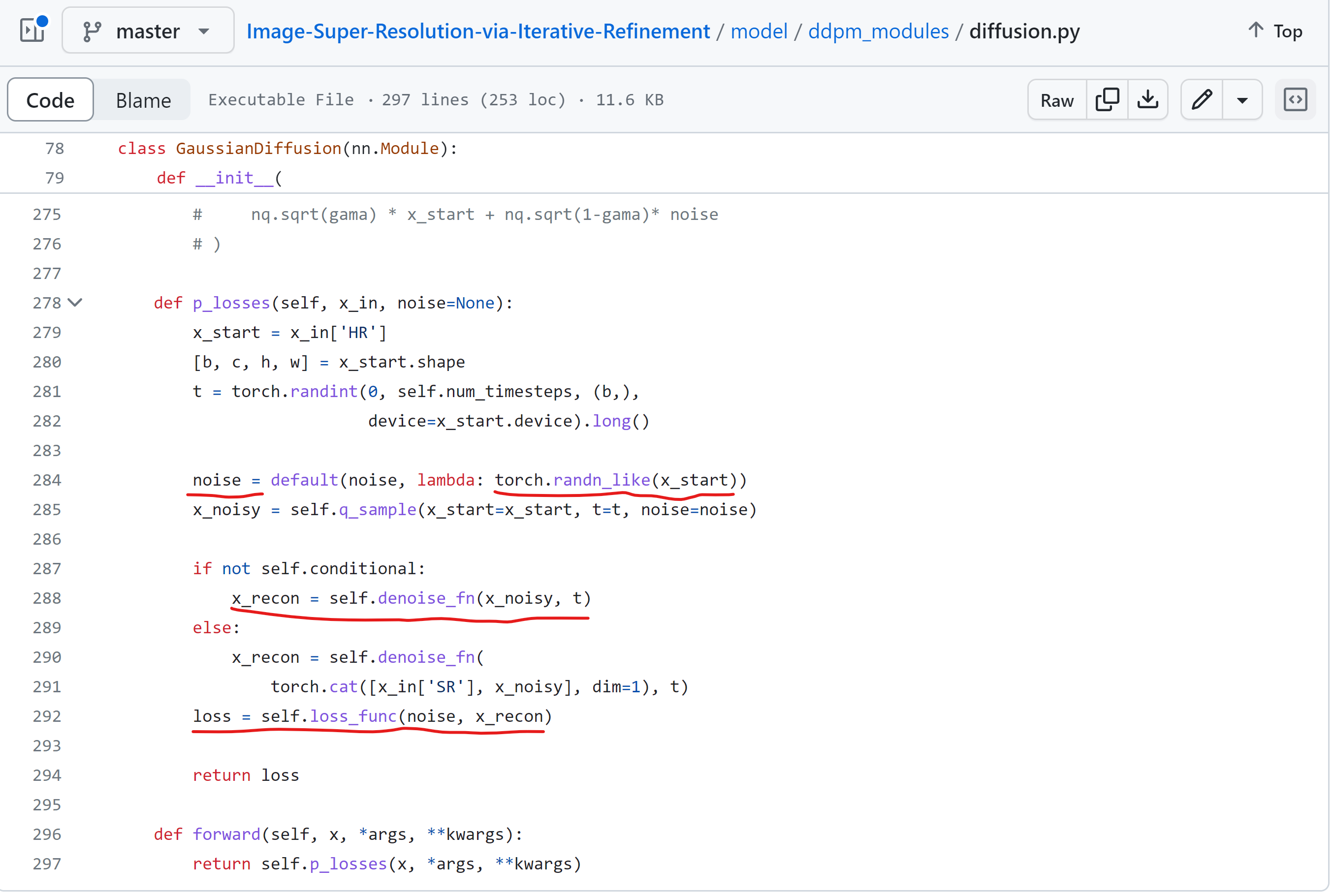Open master branch selector dropdown
Viewport: 1334px width, 896px height.
[148, 31]
